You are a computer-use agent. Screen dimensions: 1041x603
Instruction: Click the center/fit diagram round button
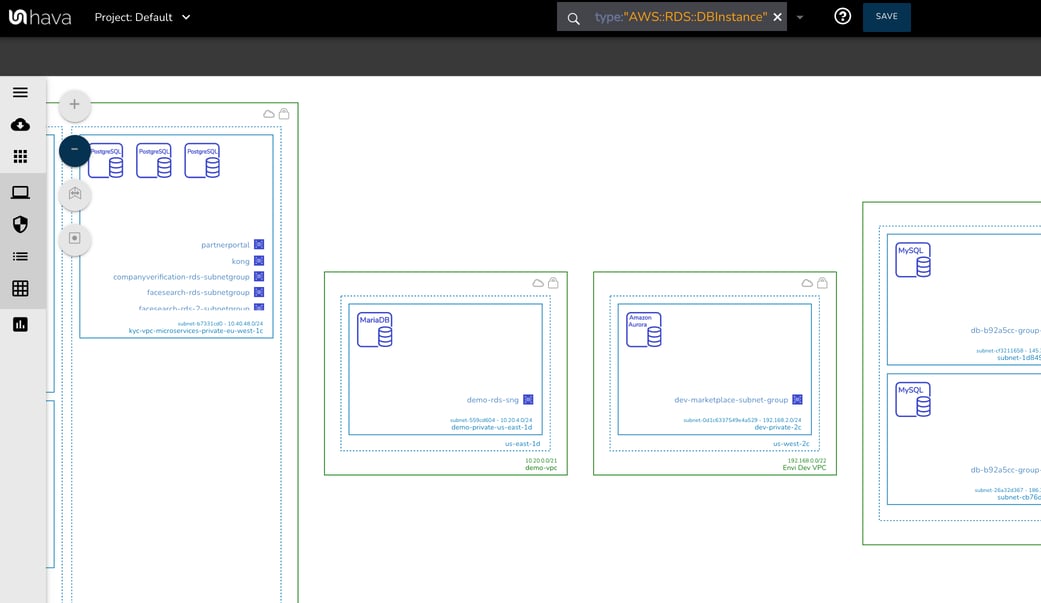point(74,238)
